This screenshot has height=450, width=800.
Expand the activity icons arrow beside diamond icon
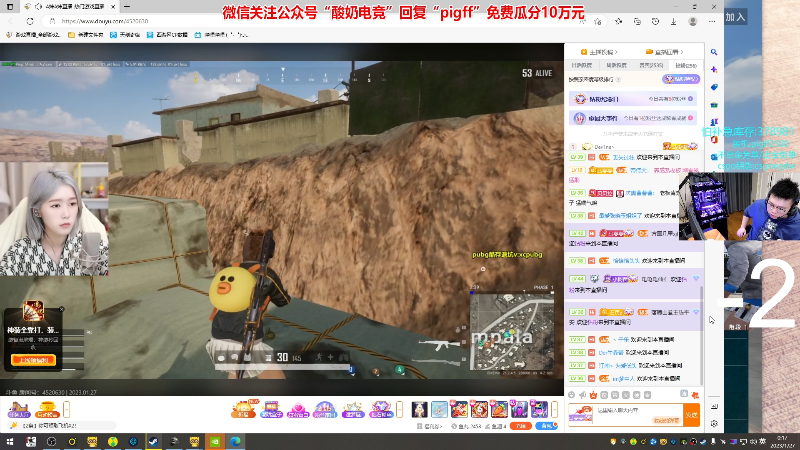pyautogui.click(x=399, y=409)
